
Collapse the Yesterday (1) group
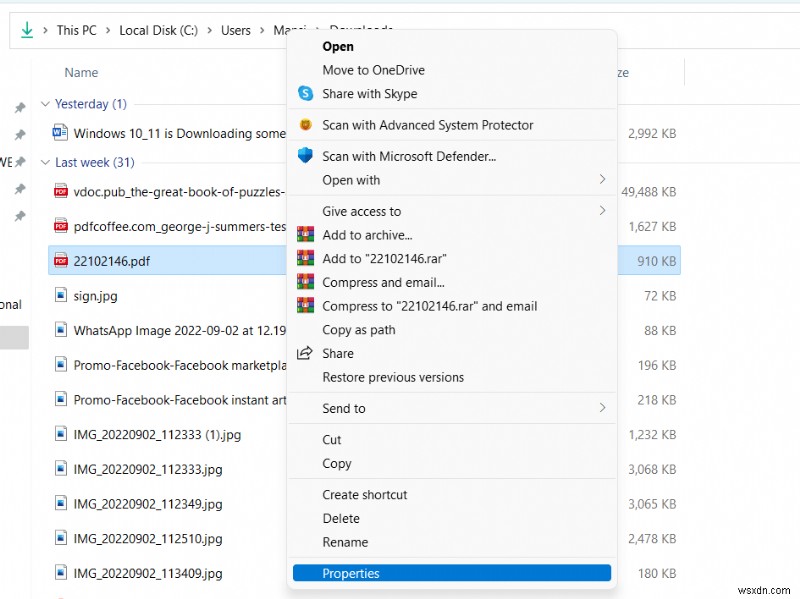click(44, 104)
